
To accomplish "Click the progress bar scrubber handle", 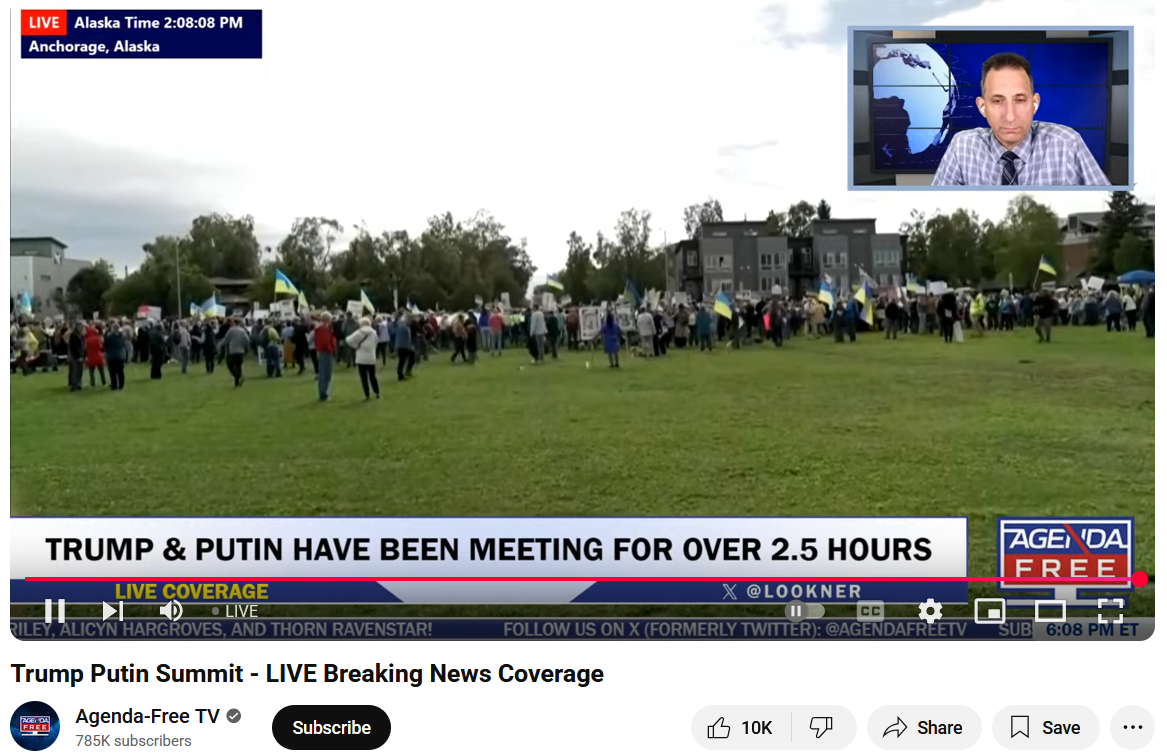I will [1139, 579].
